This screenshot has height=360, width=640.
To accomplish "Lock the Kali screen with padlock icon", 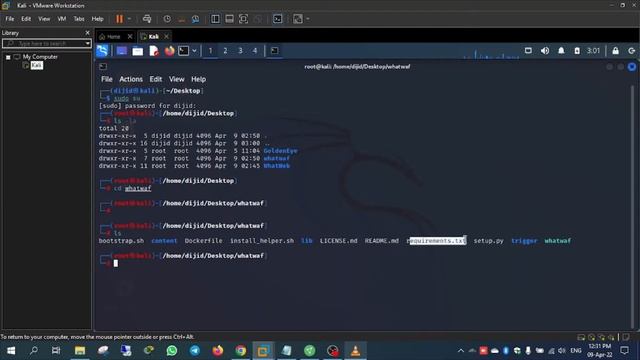I will 616,51.
